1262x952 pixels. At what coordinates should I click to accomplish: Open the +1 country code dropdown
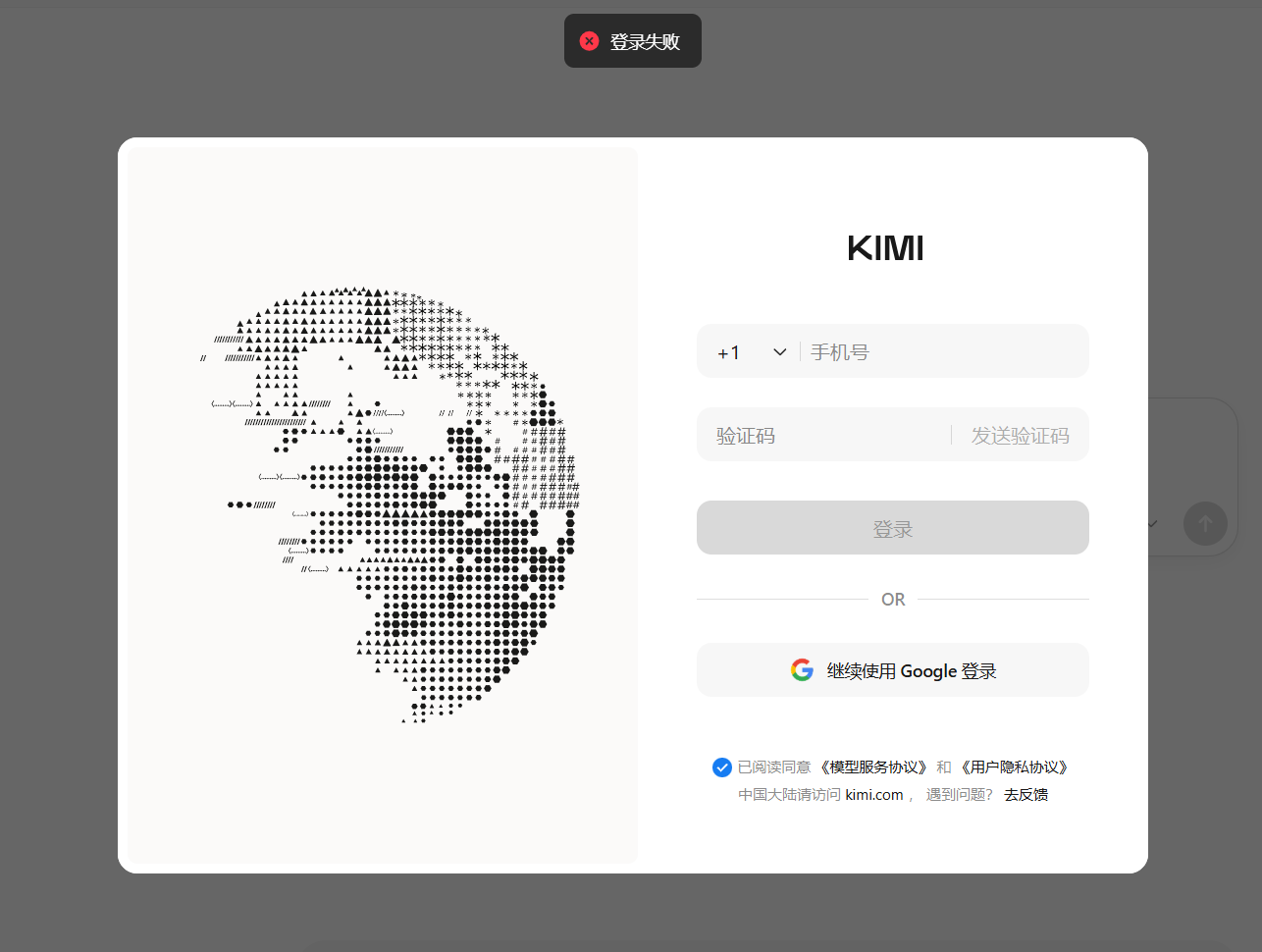pyautogui.click(x=752, y=352)
